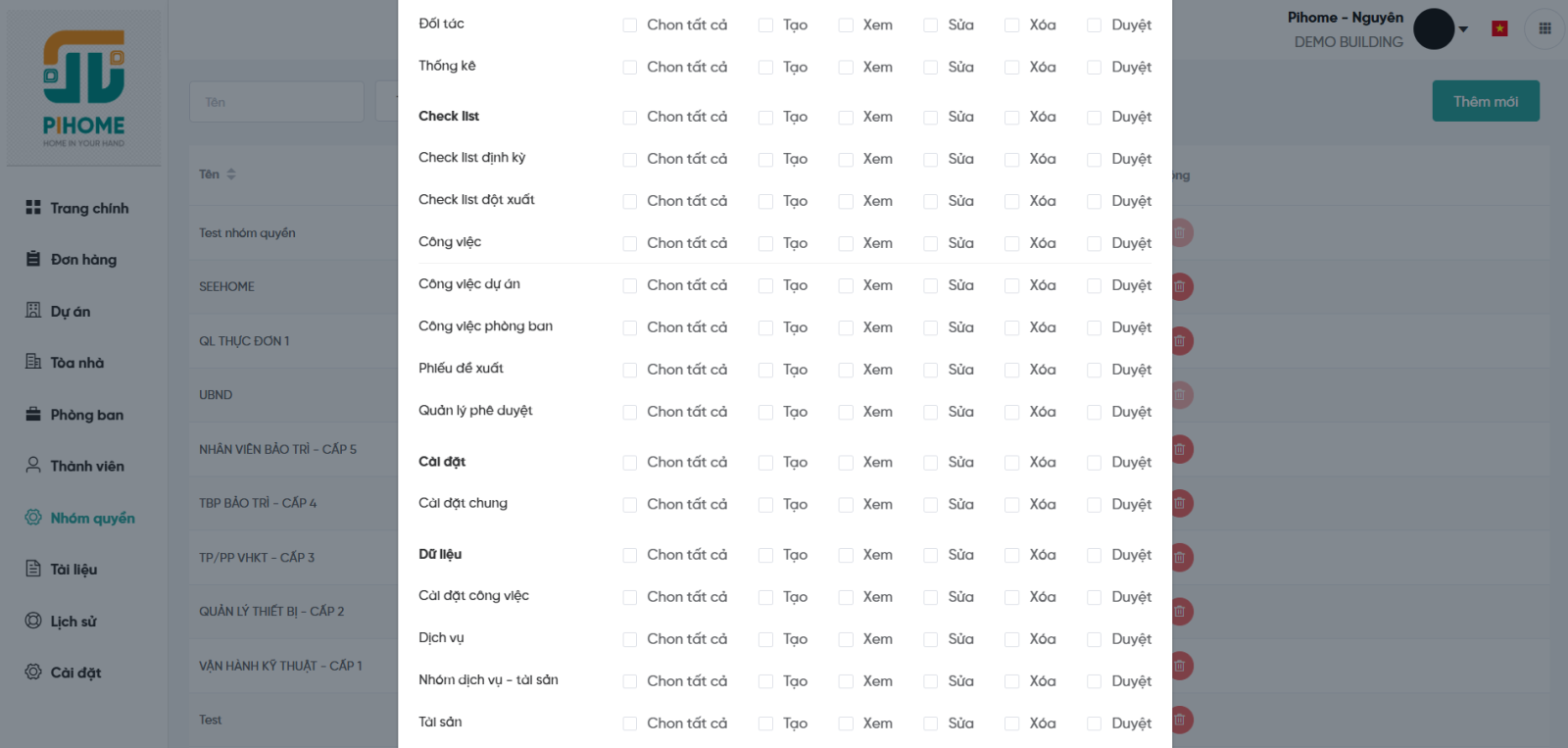1568x748 pixels.
Task: Click the Lịch sử sidebar icon
Action: coord(33,621)
